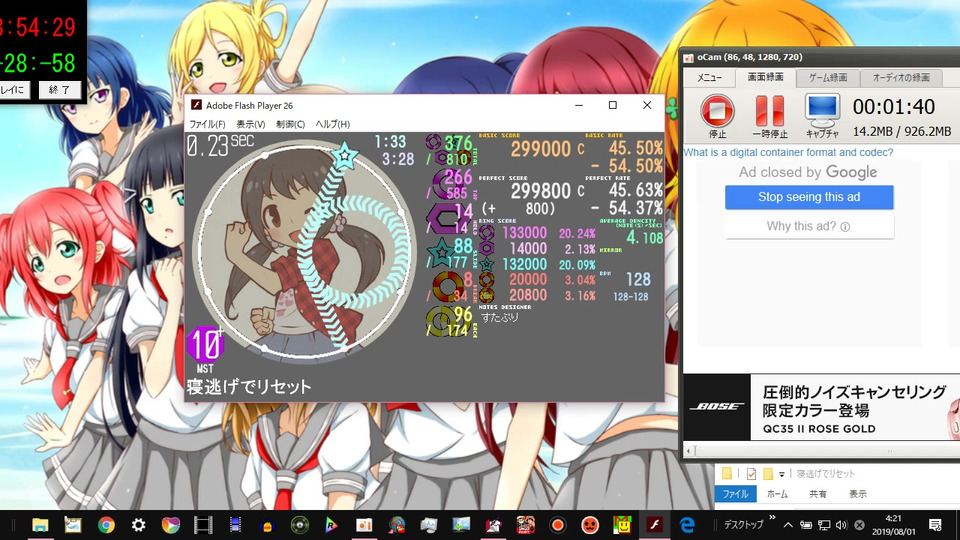Switch to oCam ゲーム録画 tab
Screen dimensions: 960x540
pos(828,78)
